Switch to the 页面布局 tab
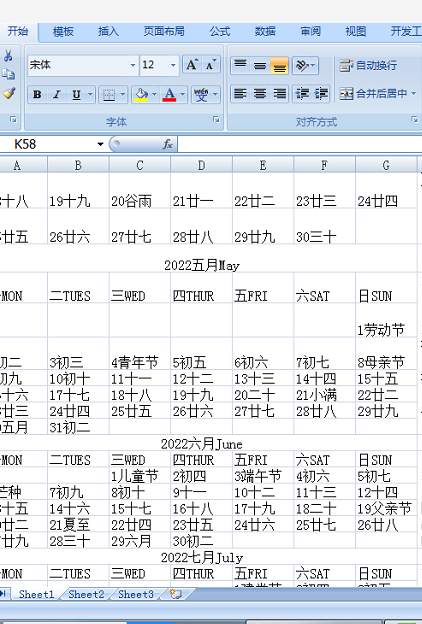The image size is (422, 624). click(164, 31)
